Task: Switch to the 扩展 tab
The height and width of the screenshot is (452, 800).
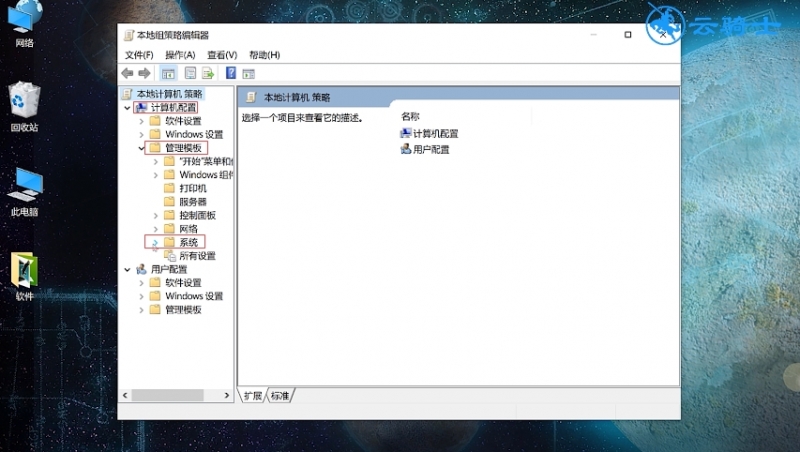Action: pos(252,396)
